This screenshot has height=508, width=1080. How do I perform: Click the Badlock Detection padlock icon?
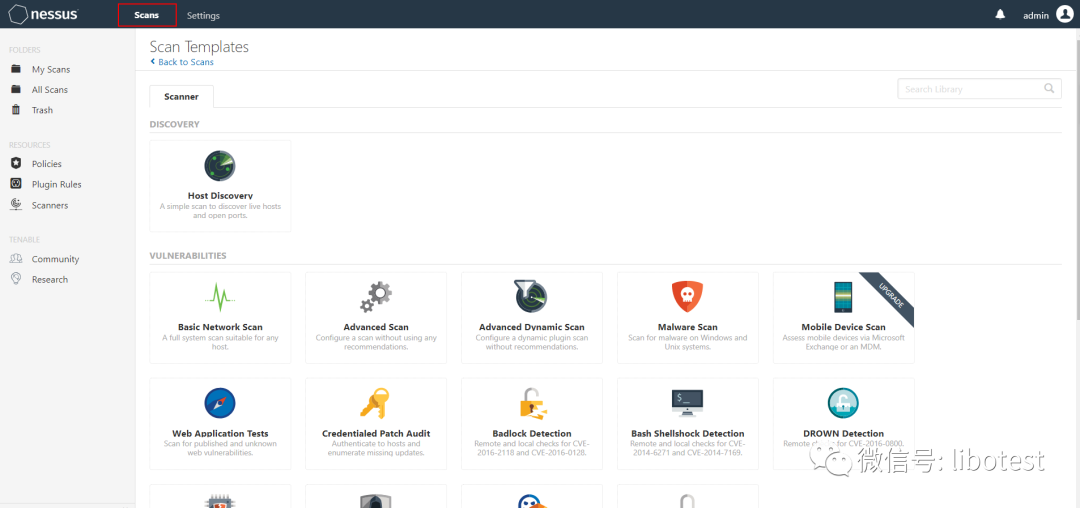coord(532,403)
